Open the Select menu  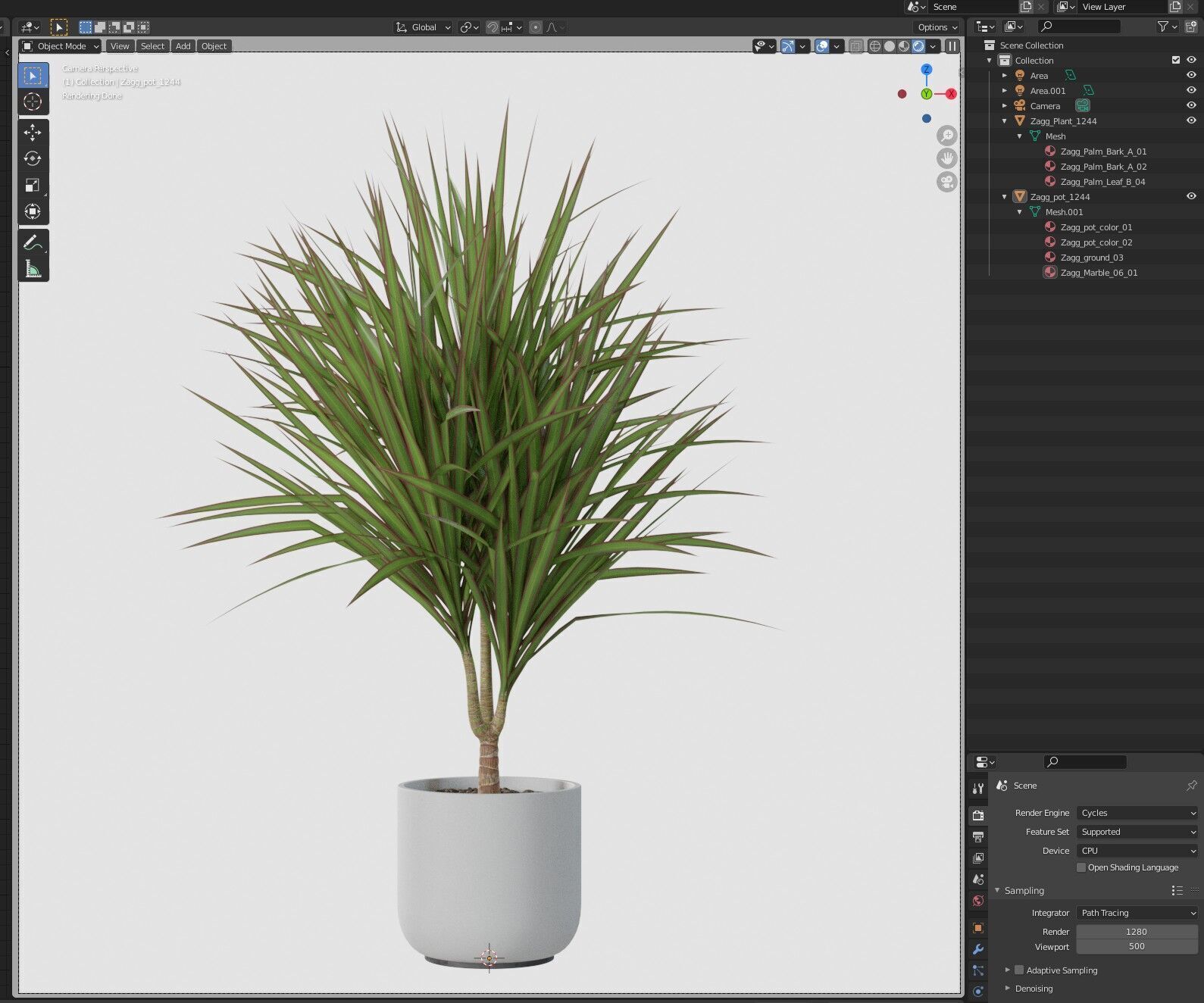(152, 46)
